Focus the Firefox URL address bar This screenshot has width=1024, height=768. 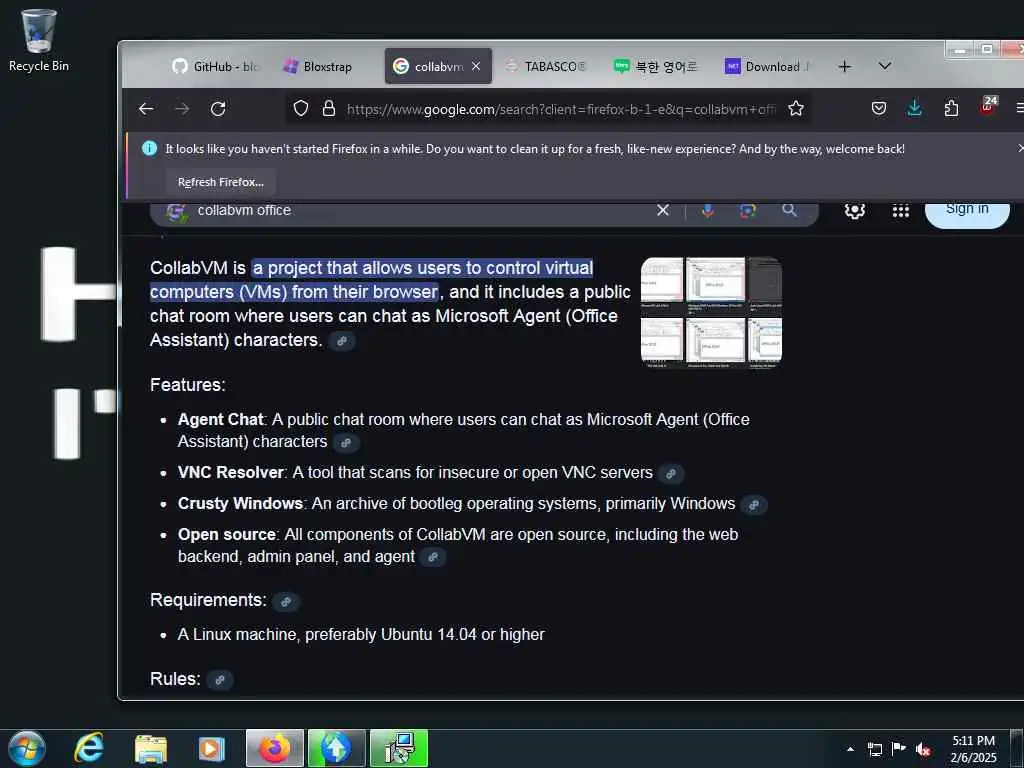pos(560,109)
